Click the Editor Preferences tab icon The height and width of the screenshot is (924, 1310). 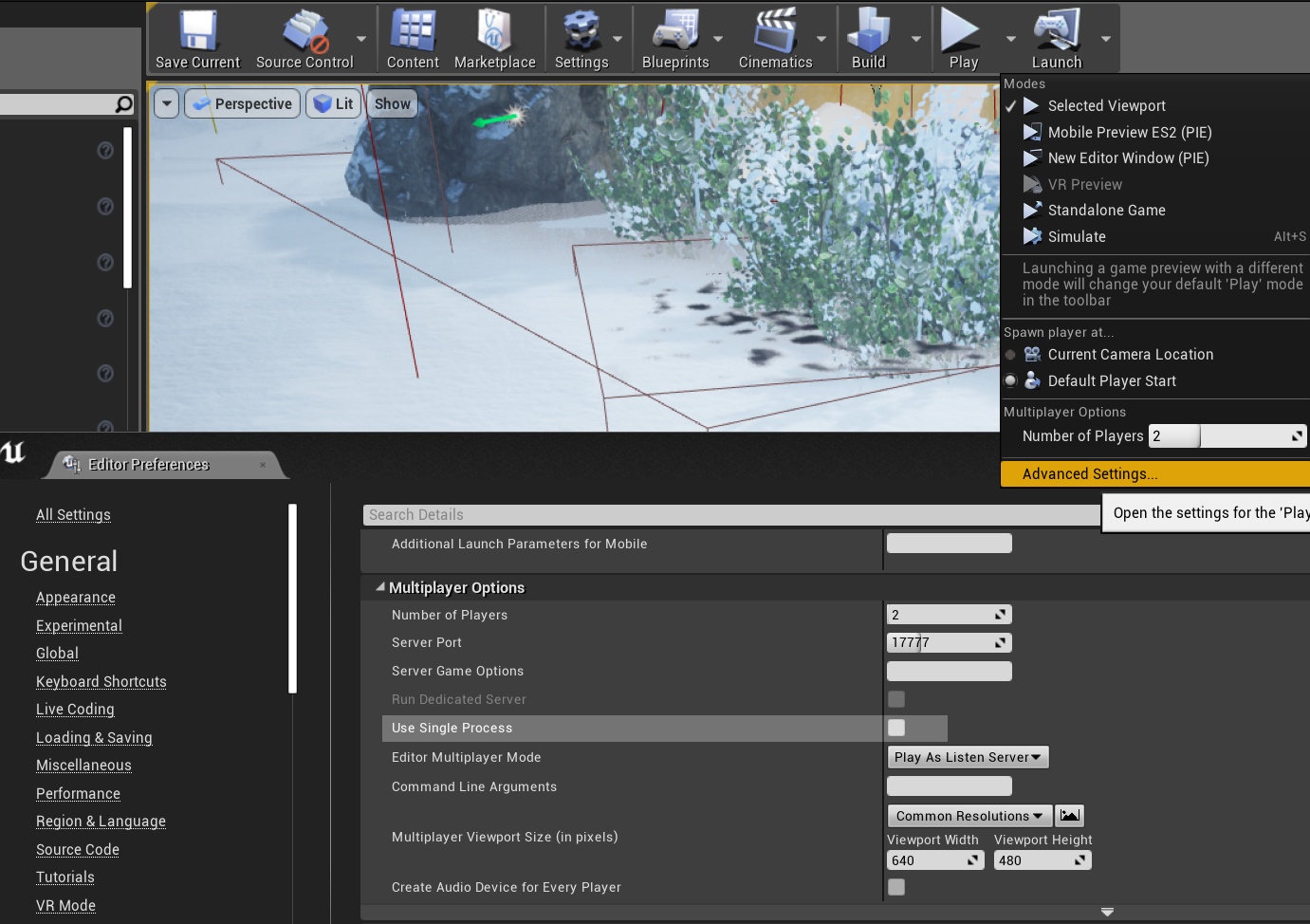point(71,464)
